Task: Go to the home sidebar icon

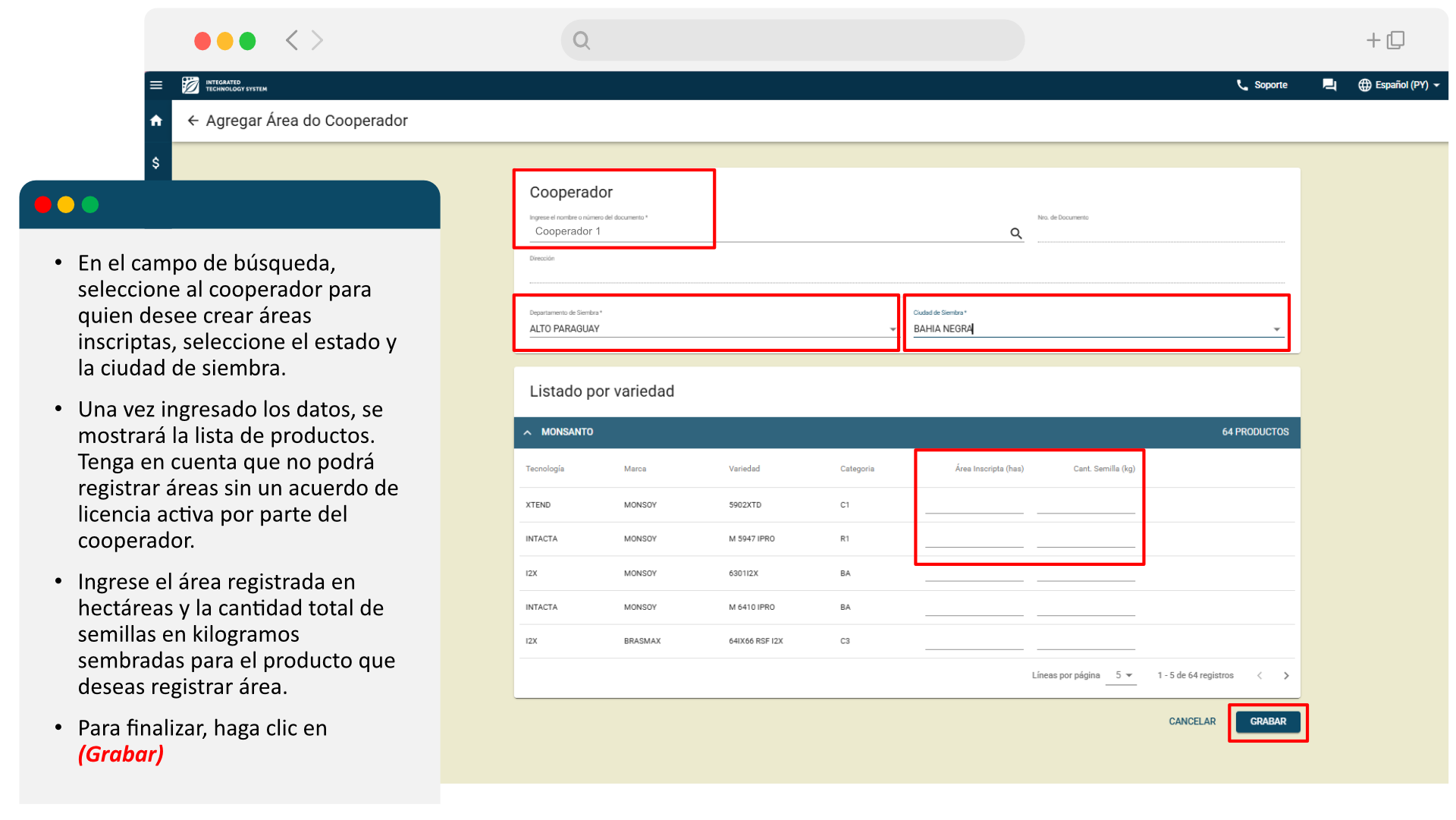Action: (x=156, y=121)
